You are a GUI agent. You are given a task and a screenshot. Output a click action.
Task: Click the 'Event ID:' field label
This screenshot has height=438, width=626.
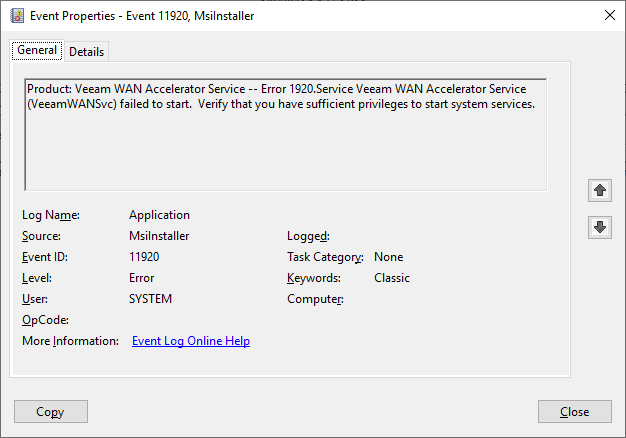point(45,257)
